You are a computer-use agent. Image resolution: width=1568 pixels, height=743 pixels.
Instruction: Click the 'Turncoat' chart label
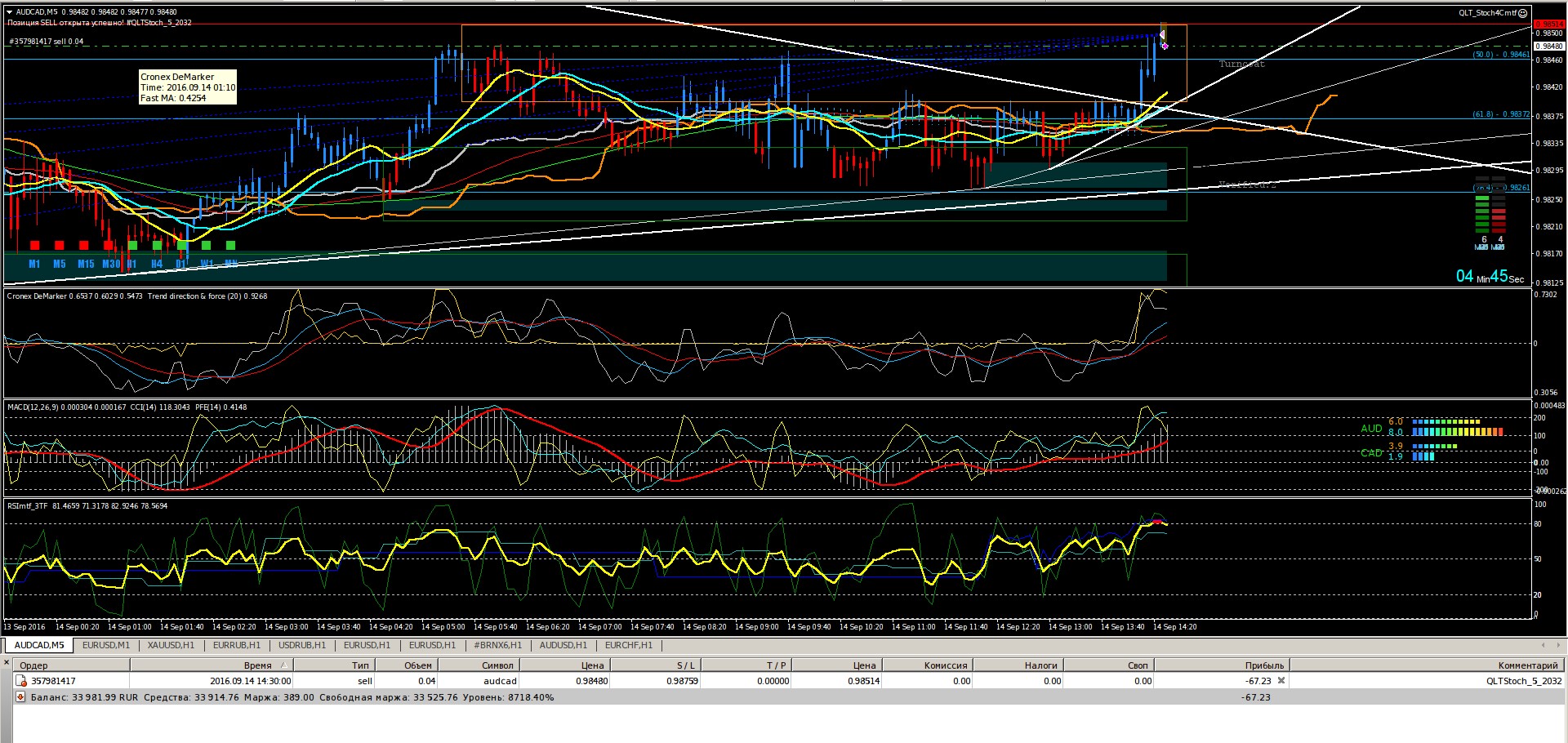coord(1241,64)
